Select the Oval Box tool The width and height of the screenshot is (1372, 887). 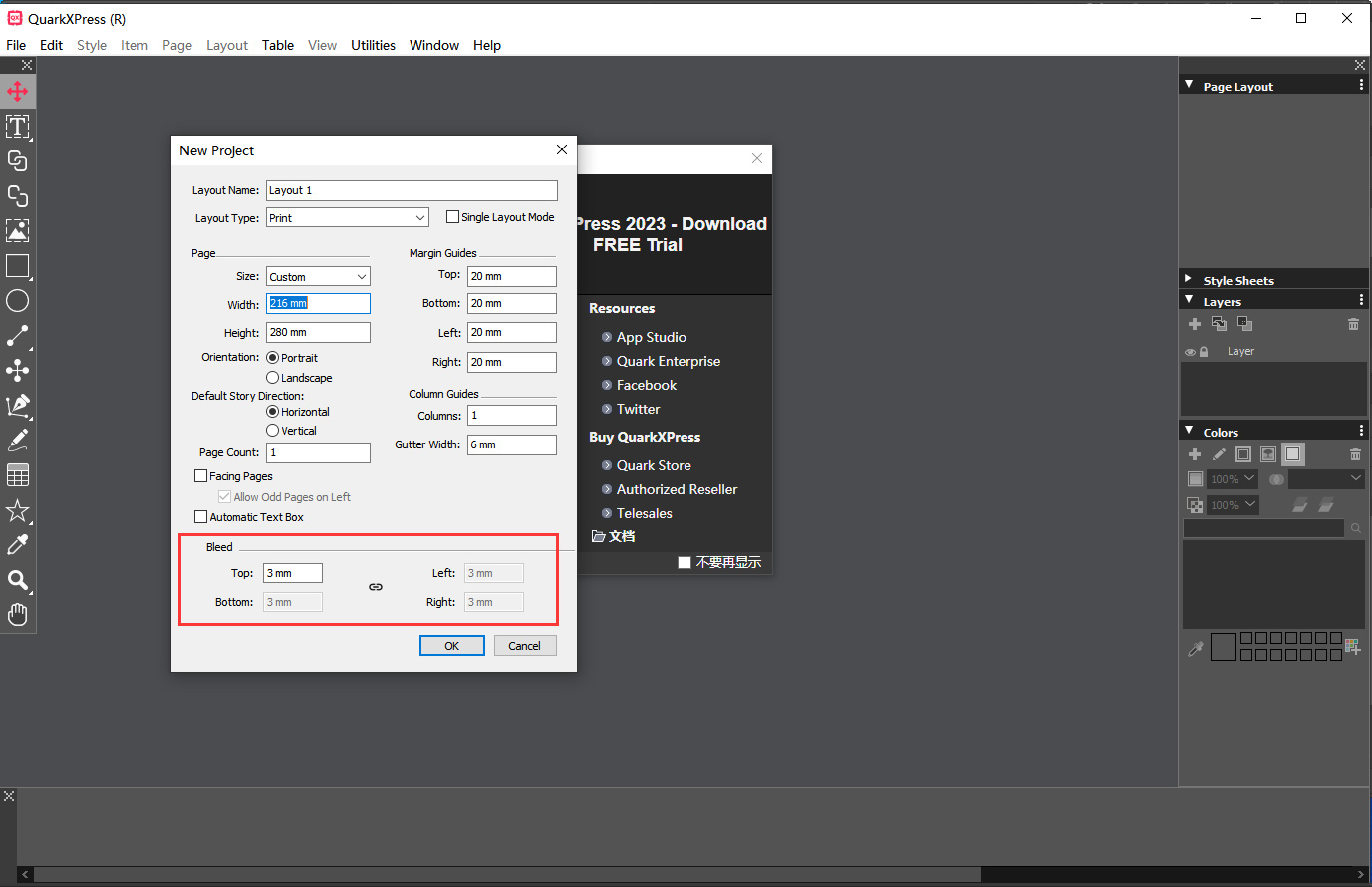point(18,301)
